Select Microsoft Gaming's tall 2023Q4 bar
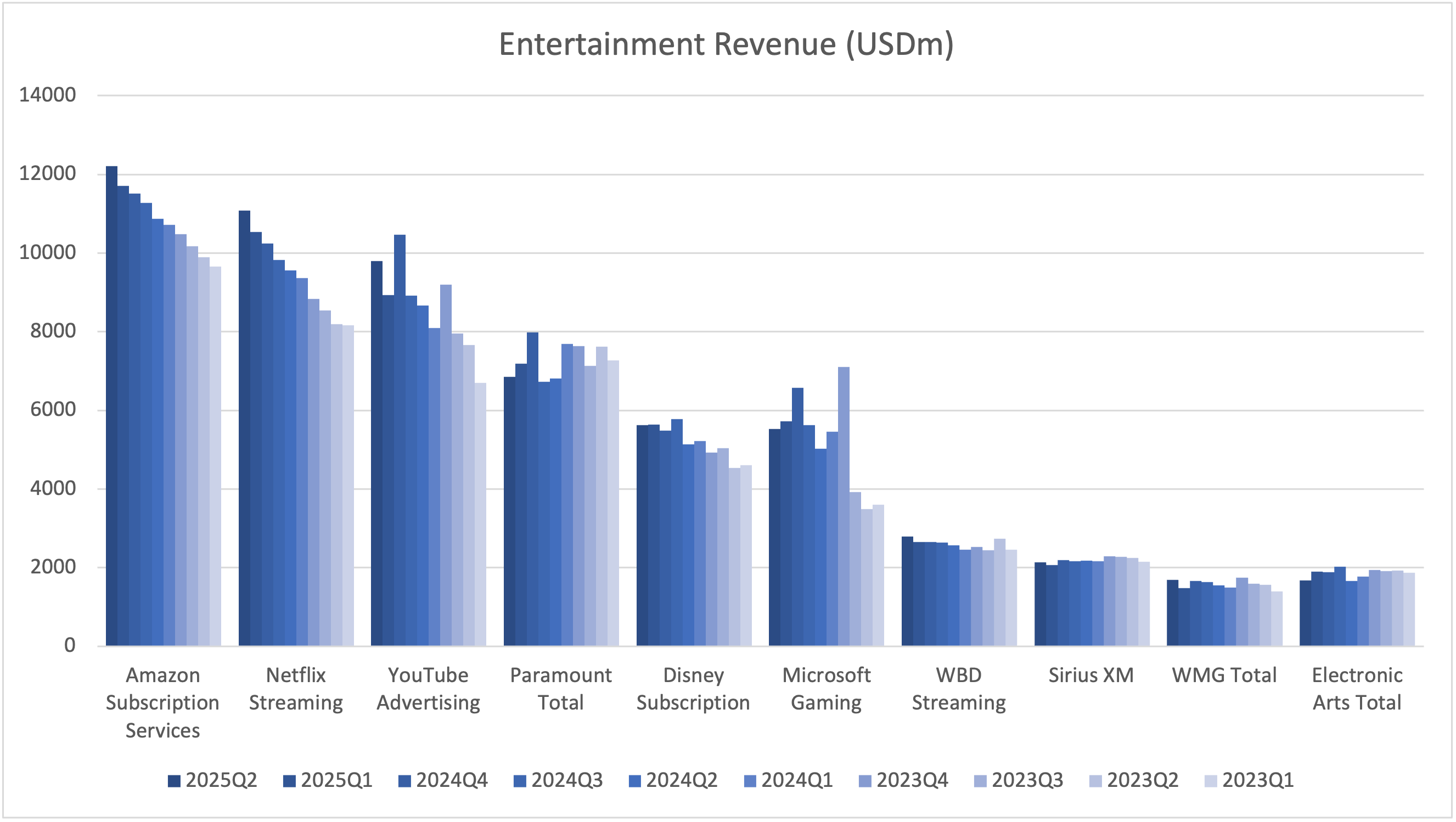Image resolution: width=1456 pixels, height=822 pixels. pyautogui.click(x=844, y=507)
